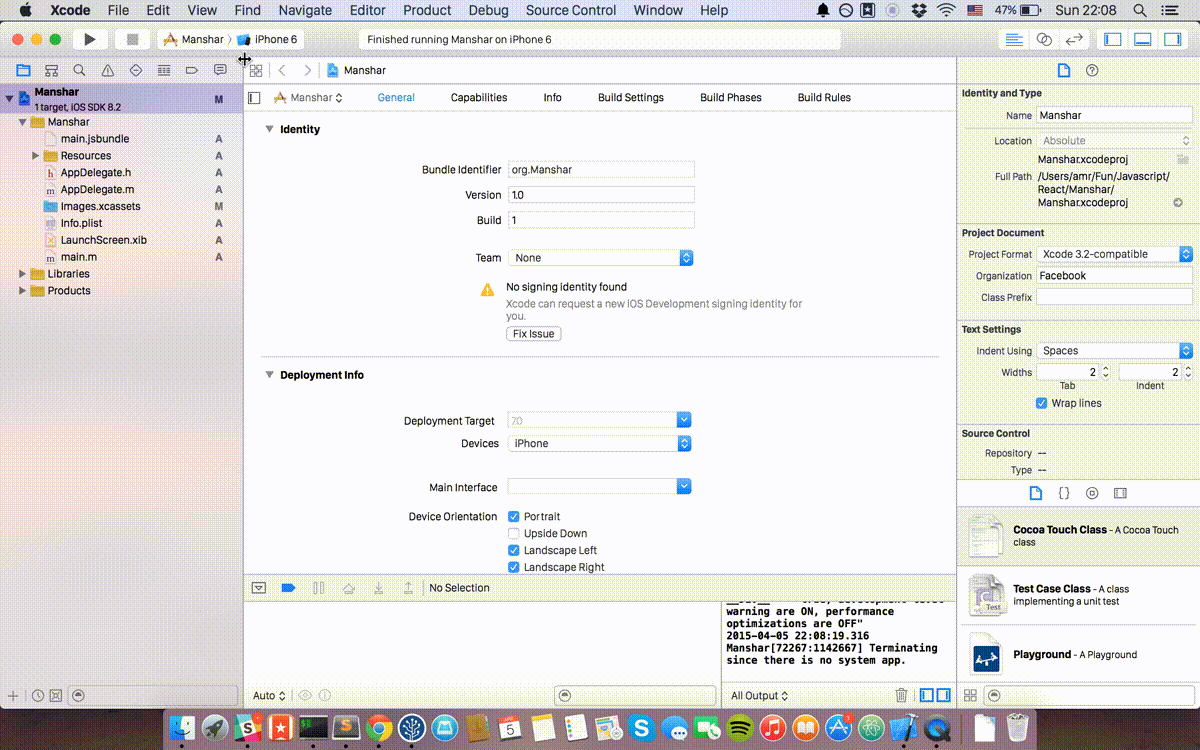
Task: Open the Breakpoint navigator
Action: coord(192,70)
